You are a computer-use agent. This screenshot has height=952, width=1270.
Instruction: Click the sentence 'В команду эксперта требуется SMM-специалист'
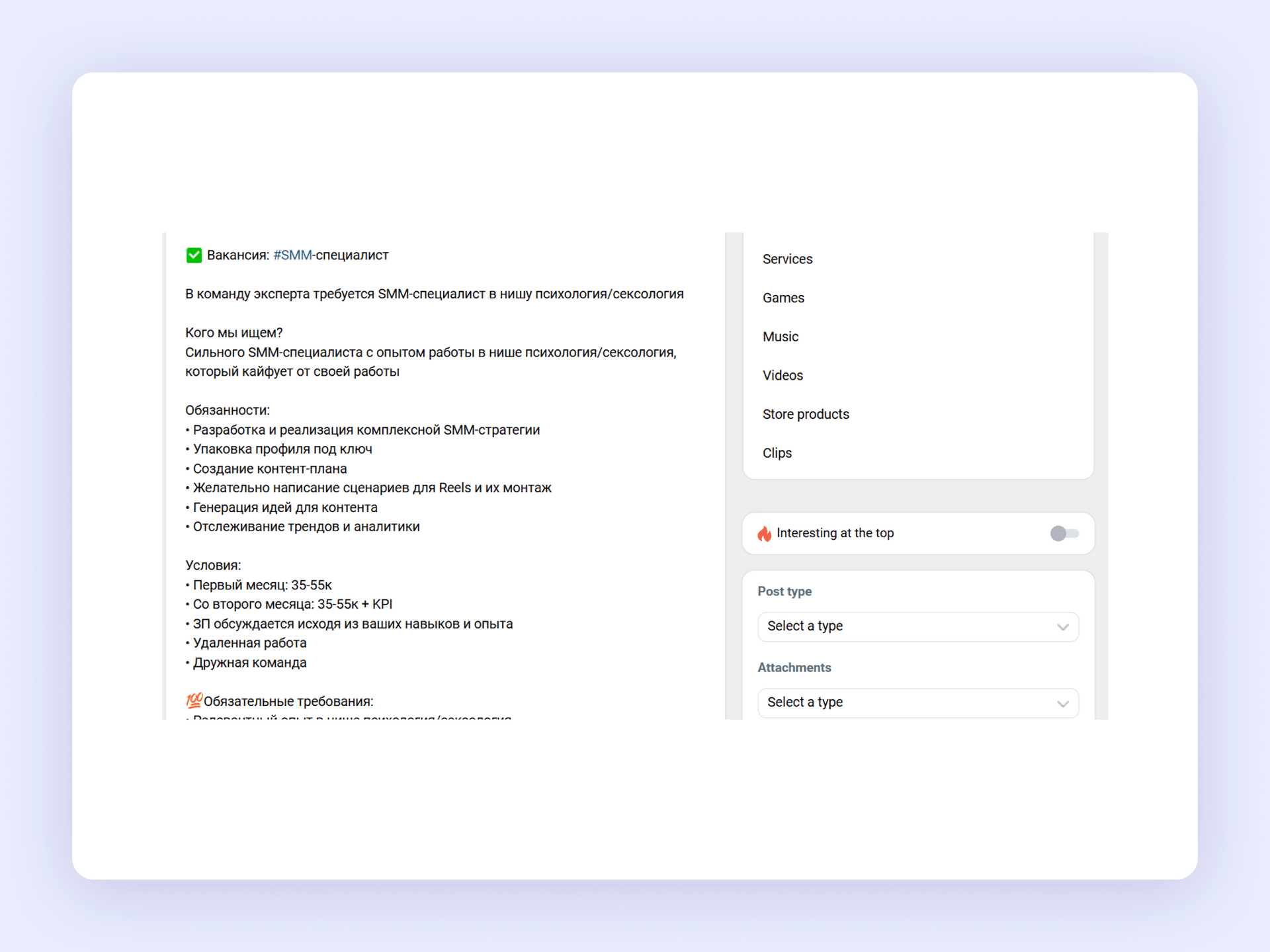coord(435,294)
